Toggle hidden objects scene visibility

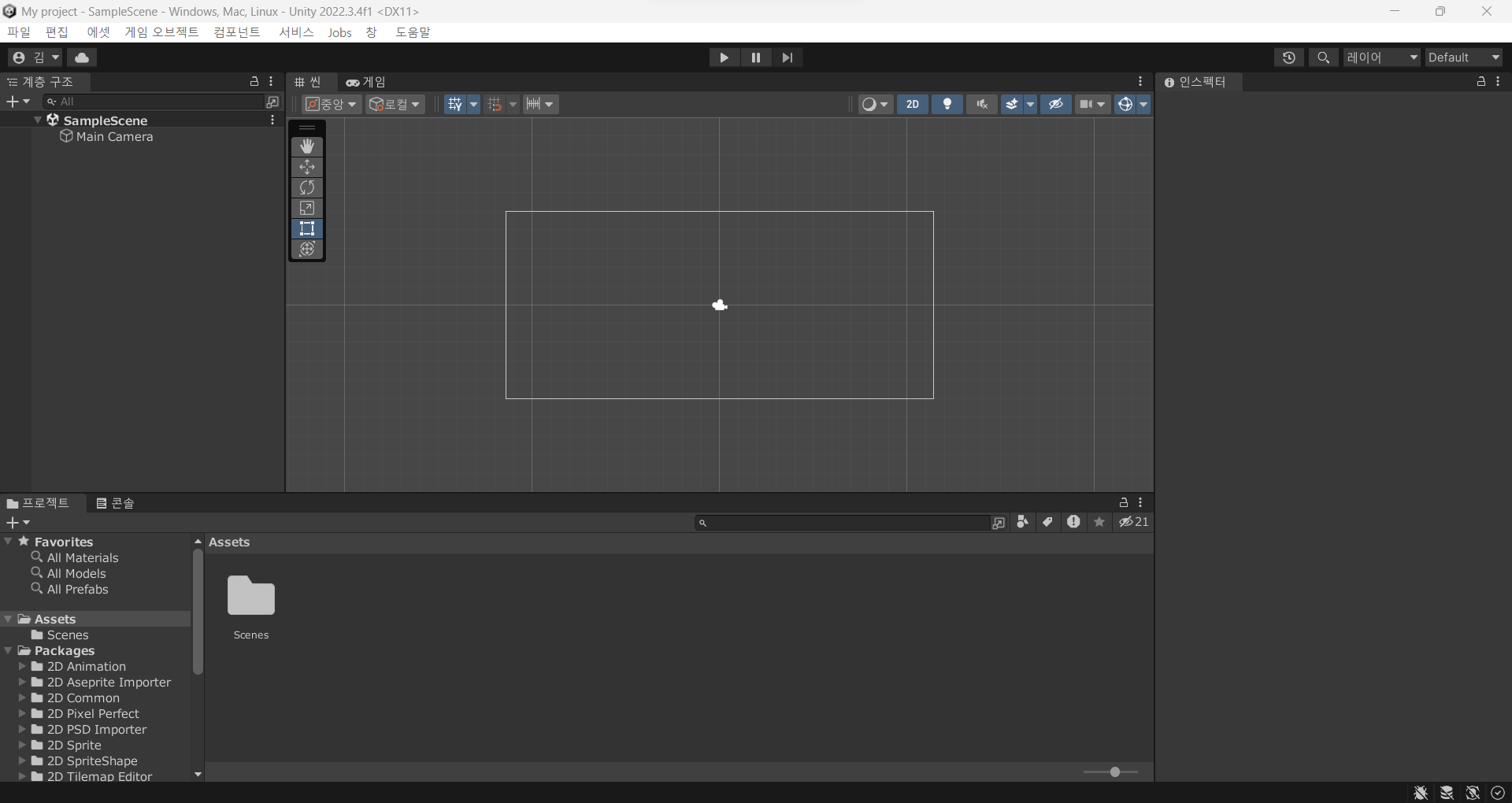(1056, 104)
